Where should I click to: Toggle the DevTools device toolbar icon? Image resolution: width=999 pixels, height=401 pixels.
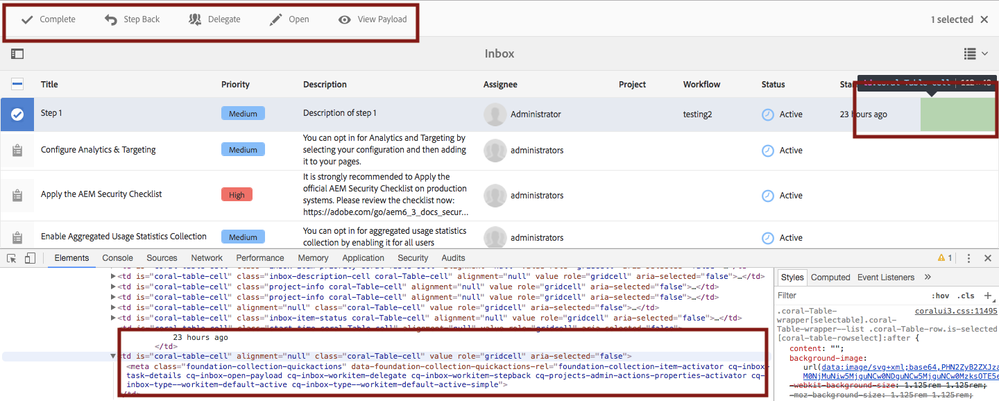click(31, 258)
